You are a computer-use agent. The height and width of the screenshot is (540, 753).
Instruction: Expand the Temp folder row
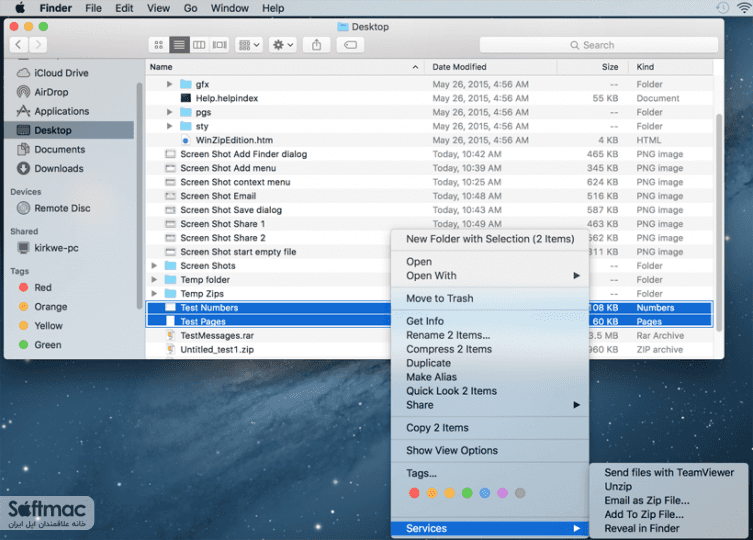[x=154, y=280]
